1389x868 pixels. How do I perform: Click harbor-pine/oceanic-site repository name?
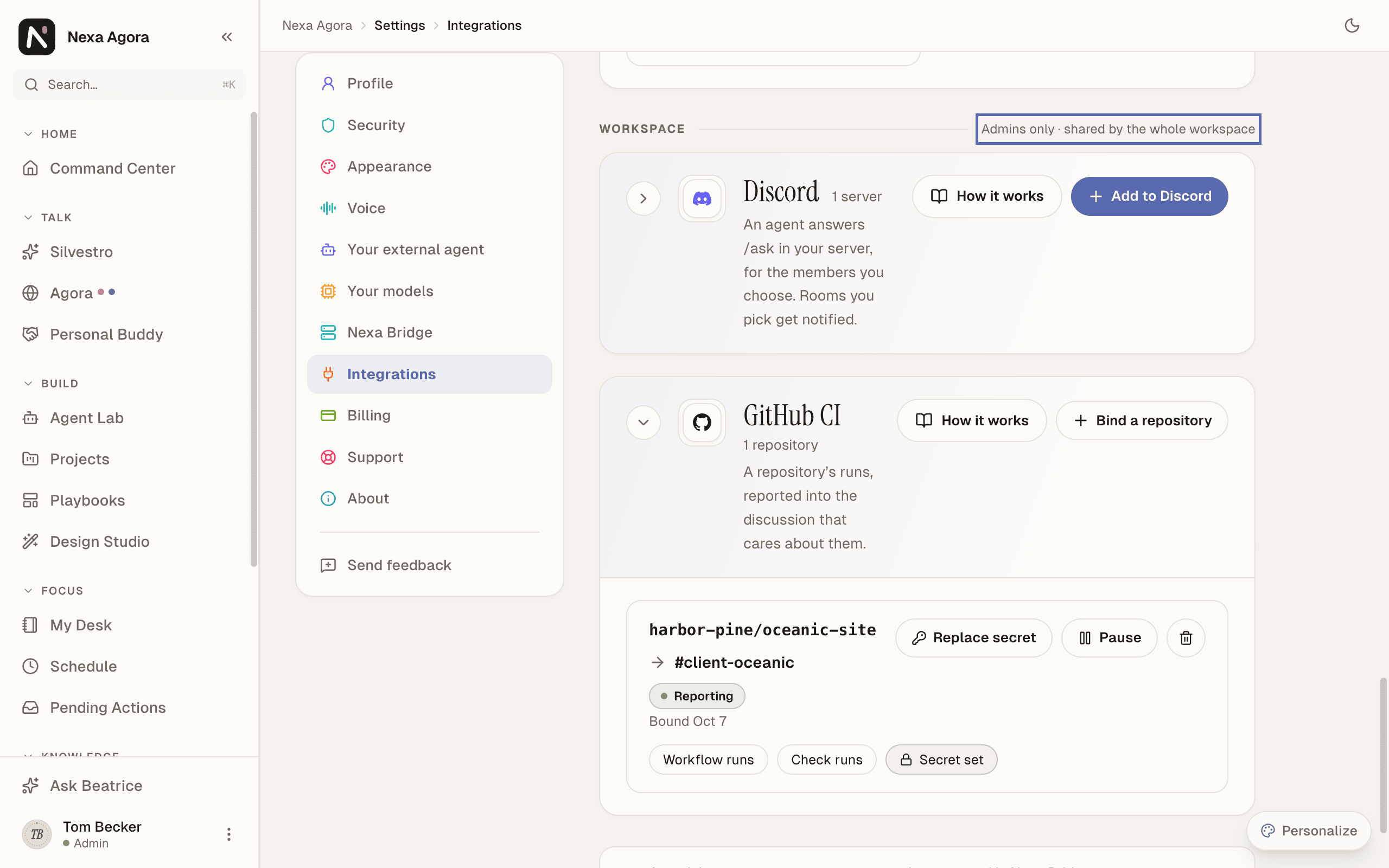[762, 630]
